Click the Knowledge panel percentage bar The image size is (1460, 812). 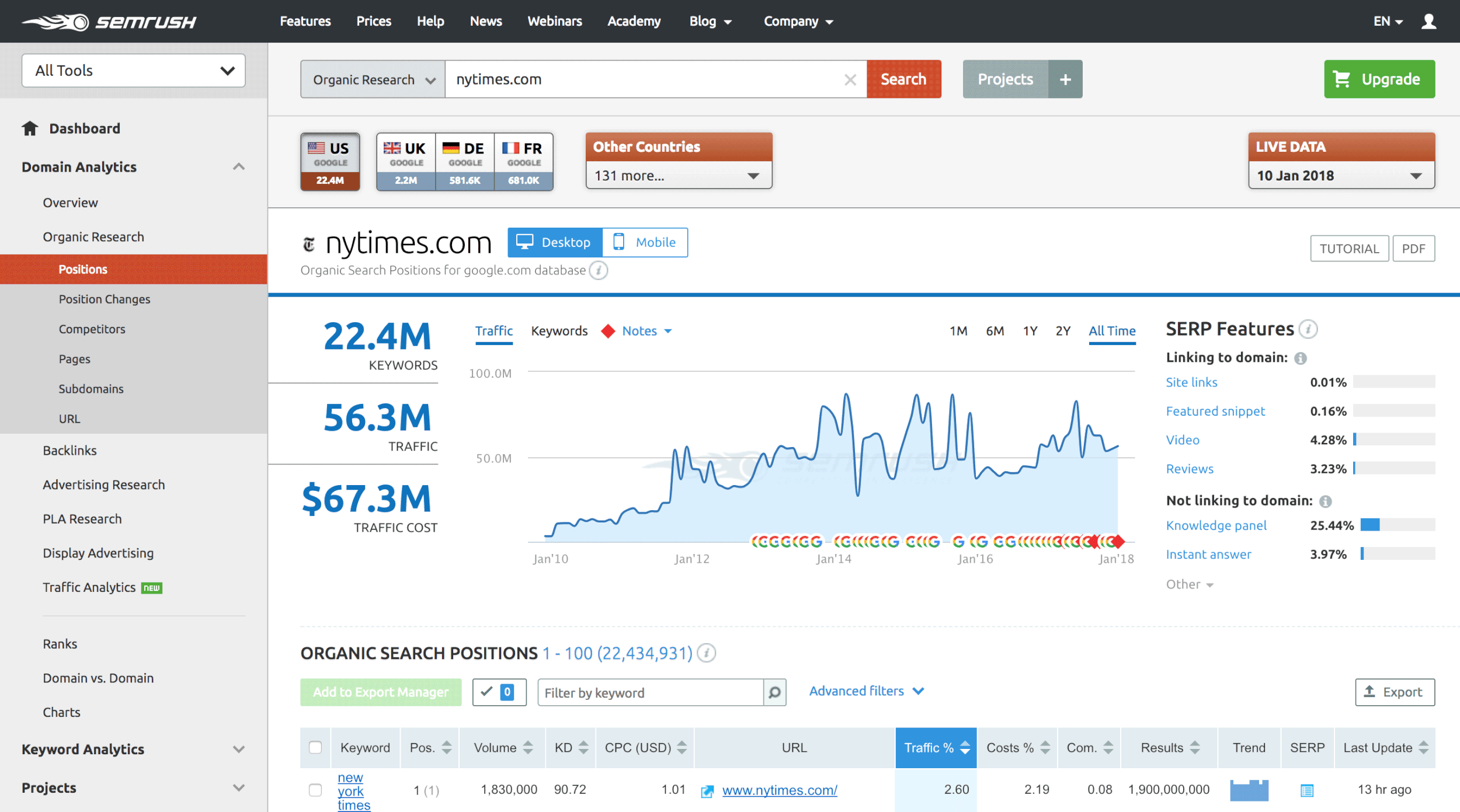point(1397,525)
